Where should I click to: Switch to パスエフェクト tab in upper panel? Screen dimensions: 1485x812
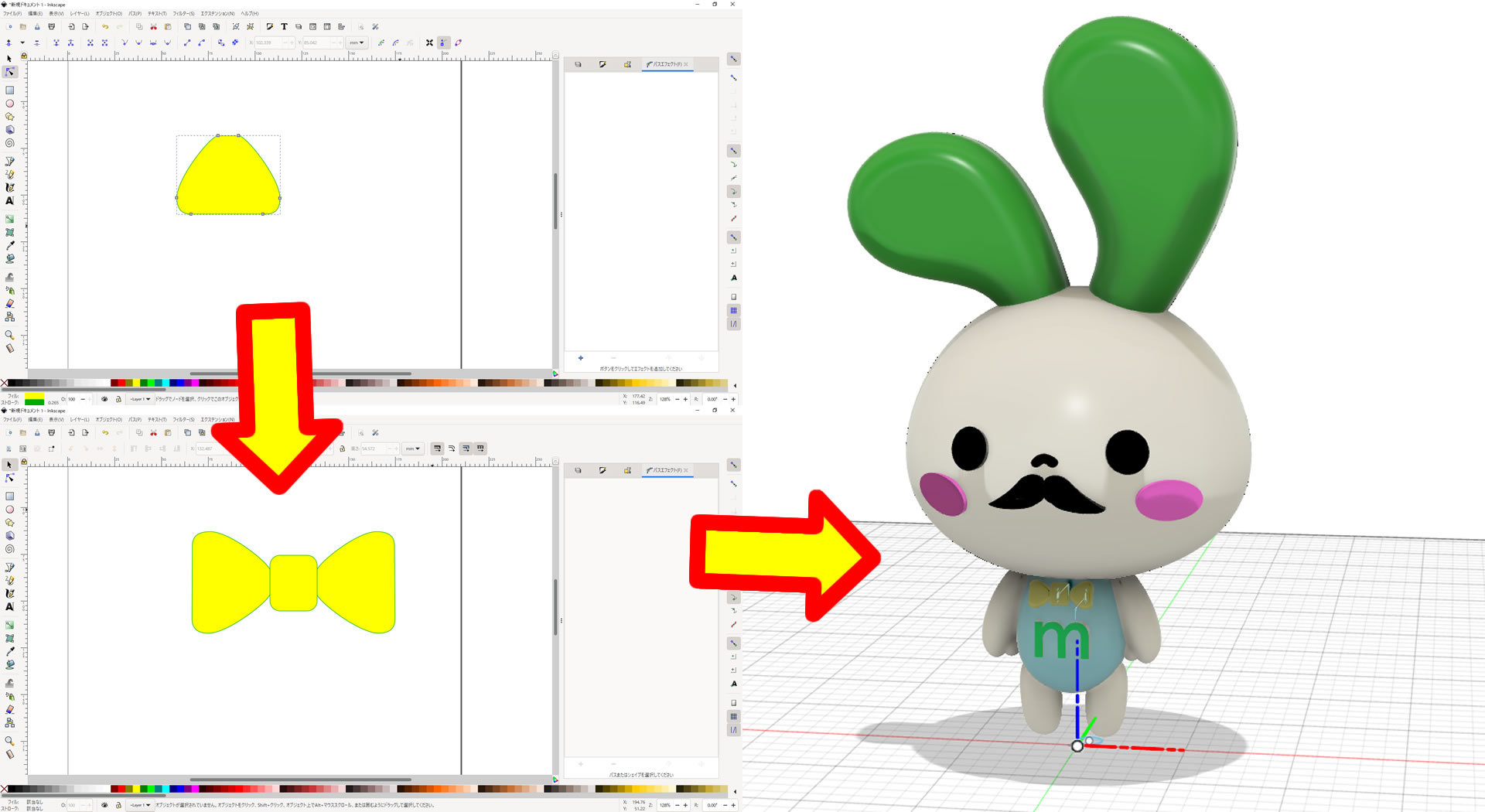pos(667,64)
